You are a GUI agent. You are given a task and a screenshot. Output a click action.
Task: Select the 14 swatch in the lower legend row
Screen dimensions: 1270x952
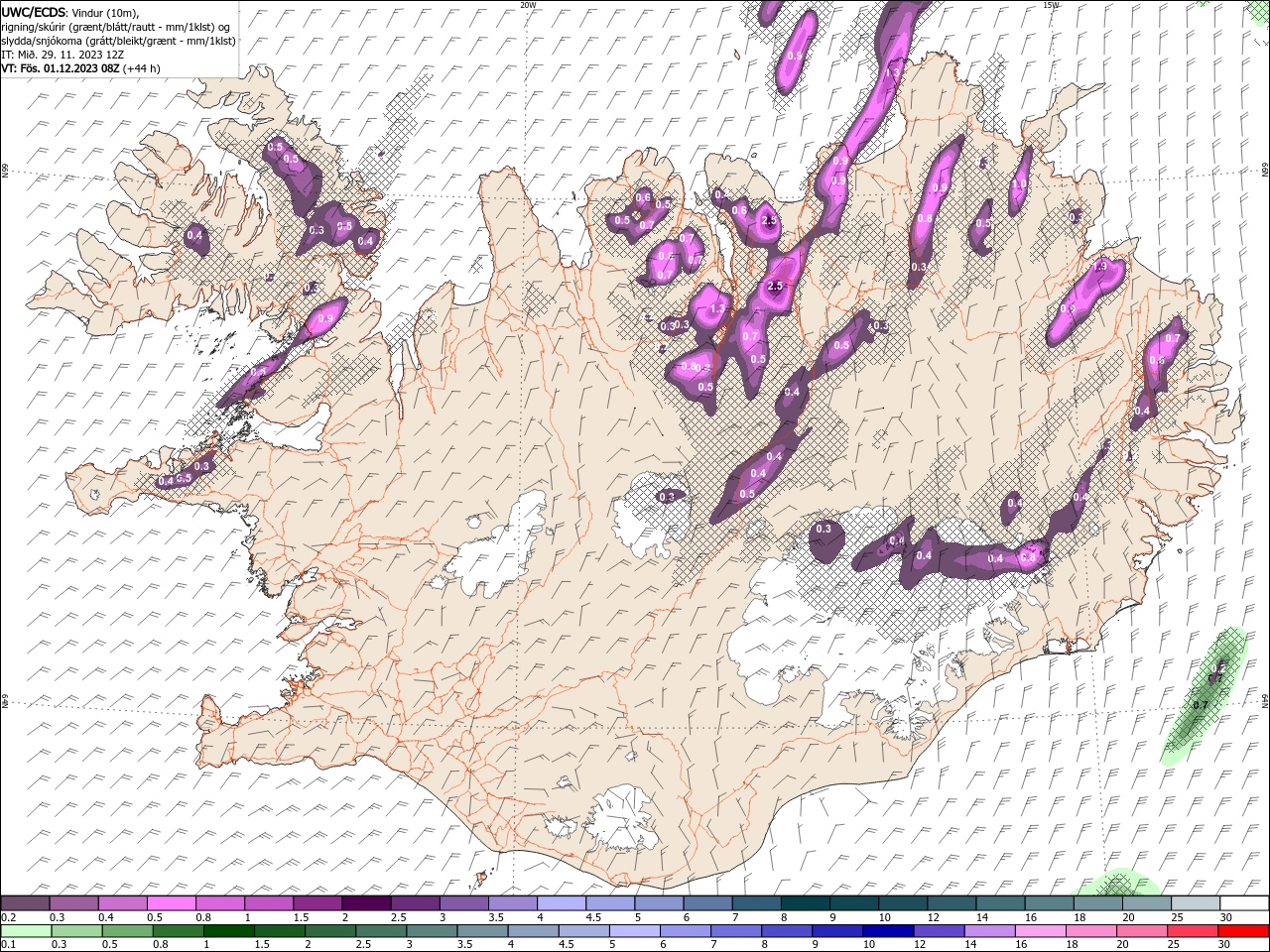coord(990,931)
